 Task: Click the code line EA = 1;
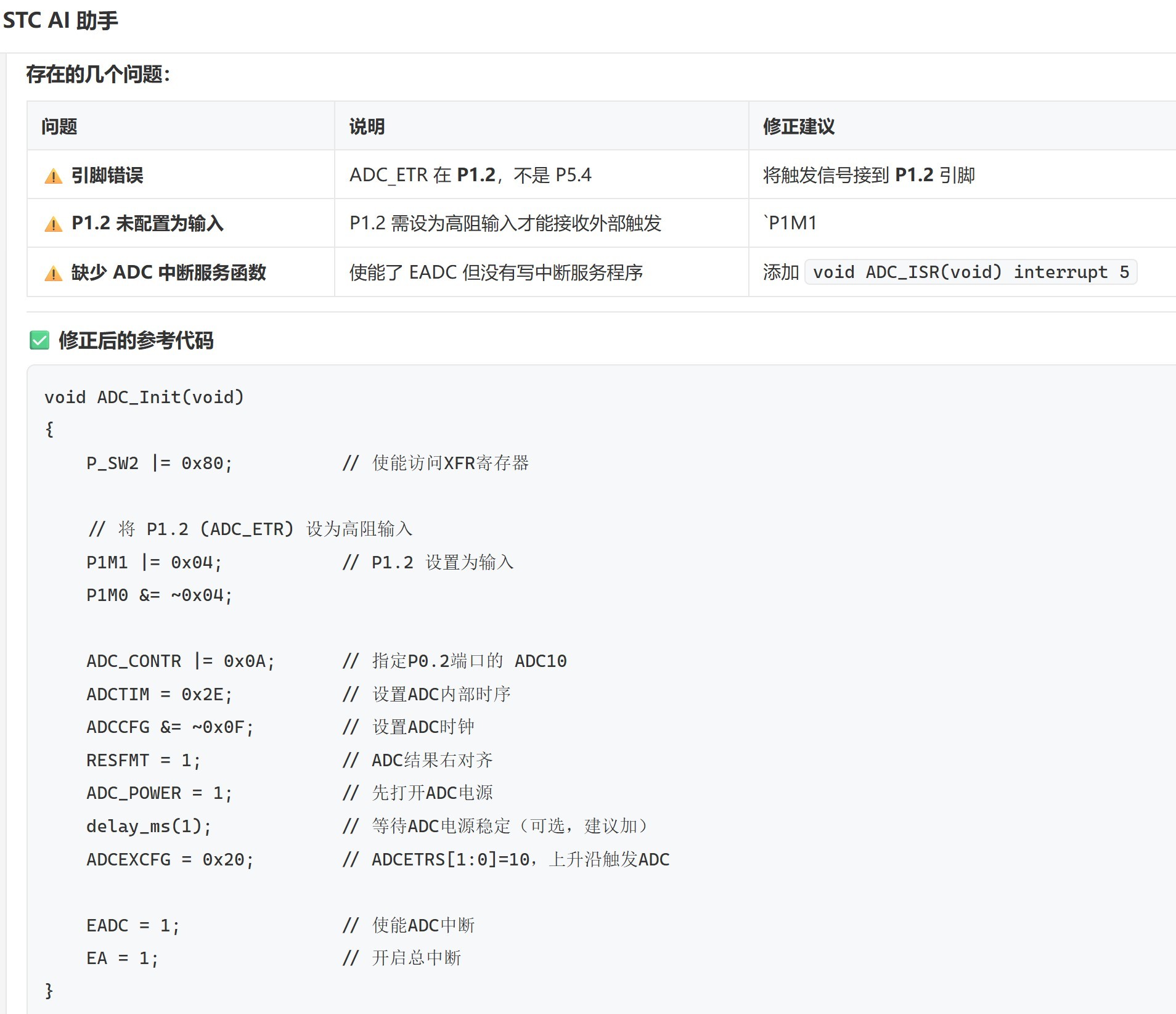[123, 958]
